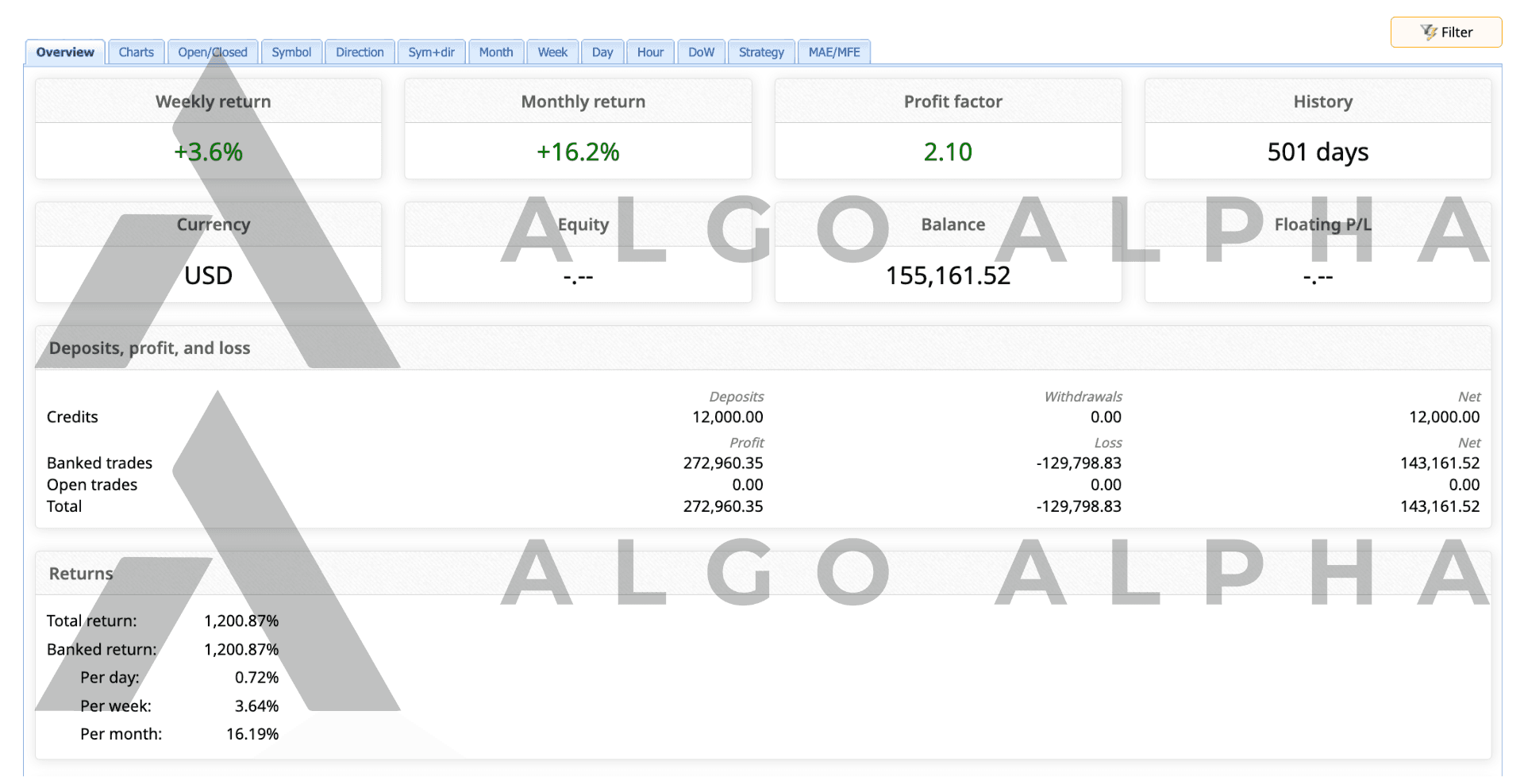Image resolution: width=1524 pixels, height=784 pixels.
Task: Open the Open/Closed tab
Action: [x=212, y=52]
